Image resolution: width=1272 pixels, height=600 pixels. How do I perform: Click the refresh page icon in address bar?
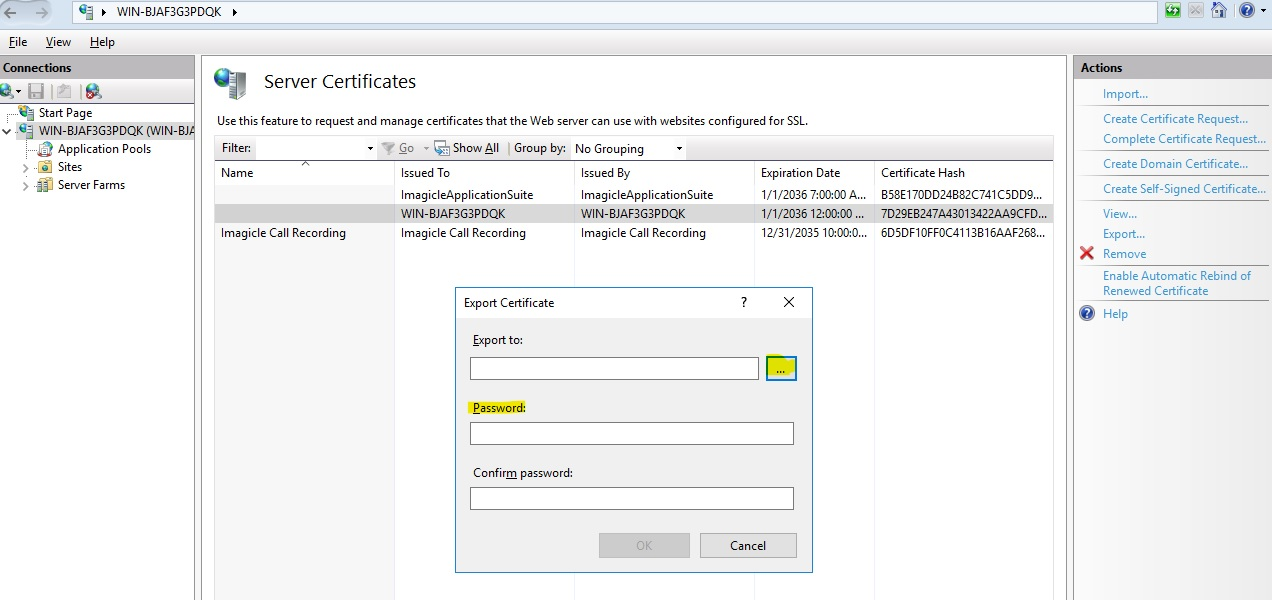1173,11
